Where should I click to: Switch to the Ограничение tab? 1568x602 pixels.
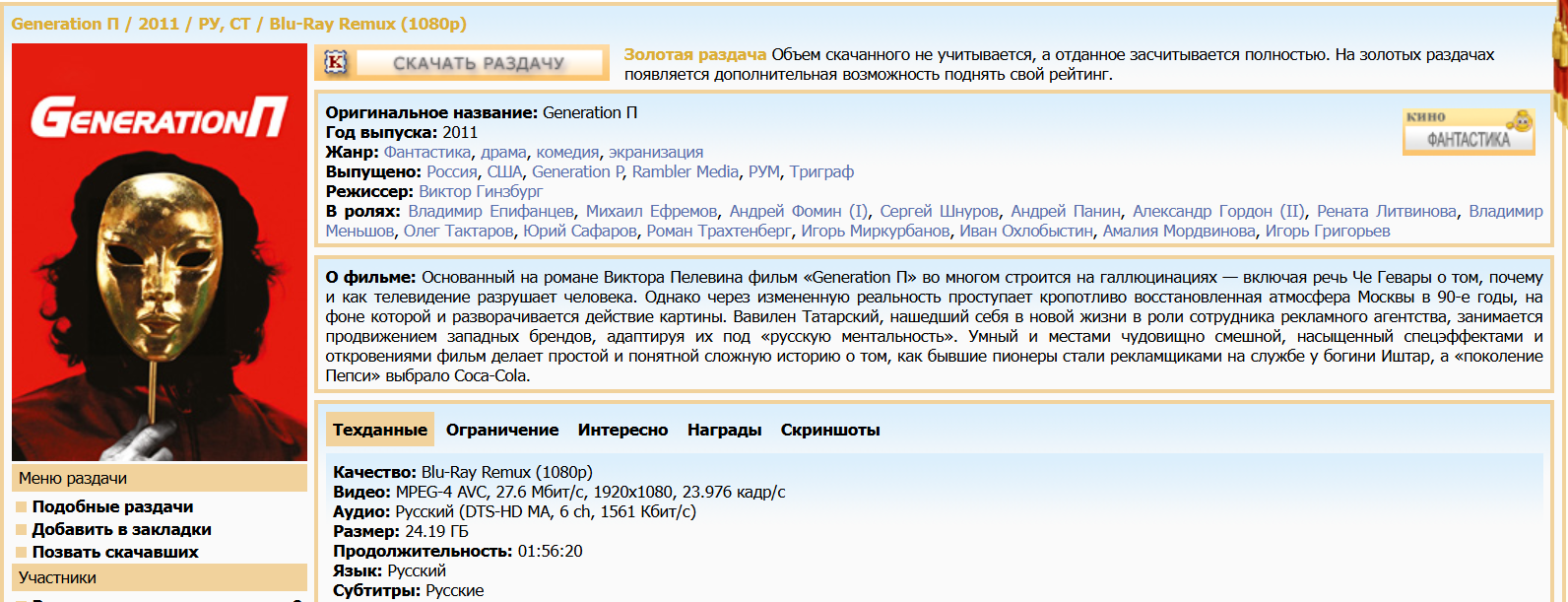click(x=502, y=430)
